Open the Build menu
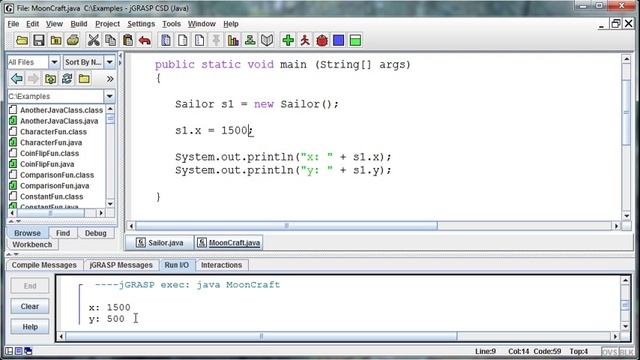640x360 pixels. (79, 24)
